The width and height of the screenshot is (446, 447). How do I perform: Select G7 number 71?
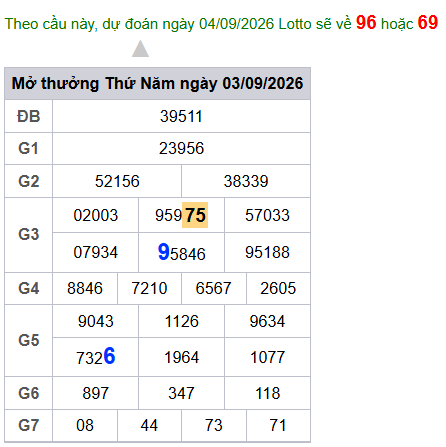click(278, 426)
